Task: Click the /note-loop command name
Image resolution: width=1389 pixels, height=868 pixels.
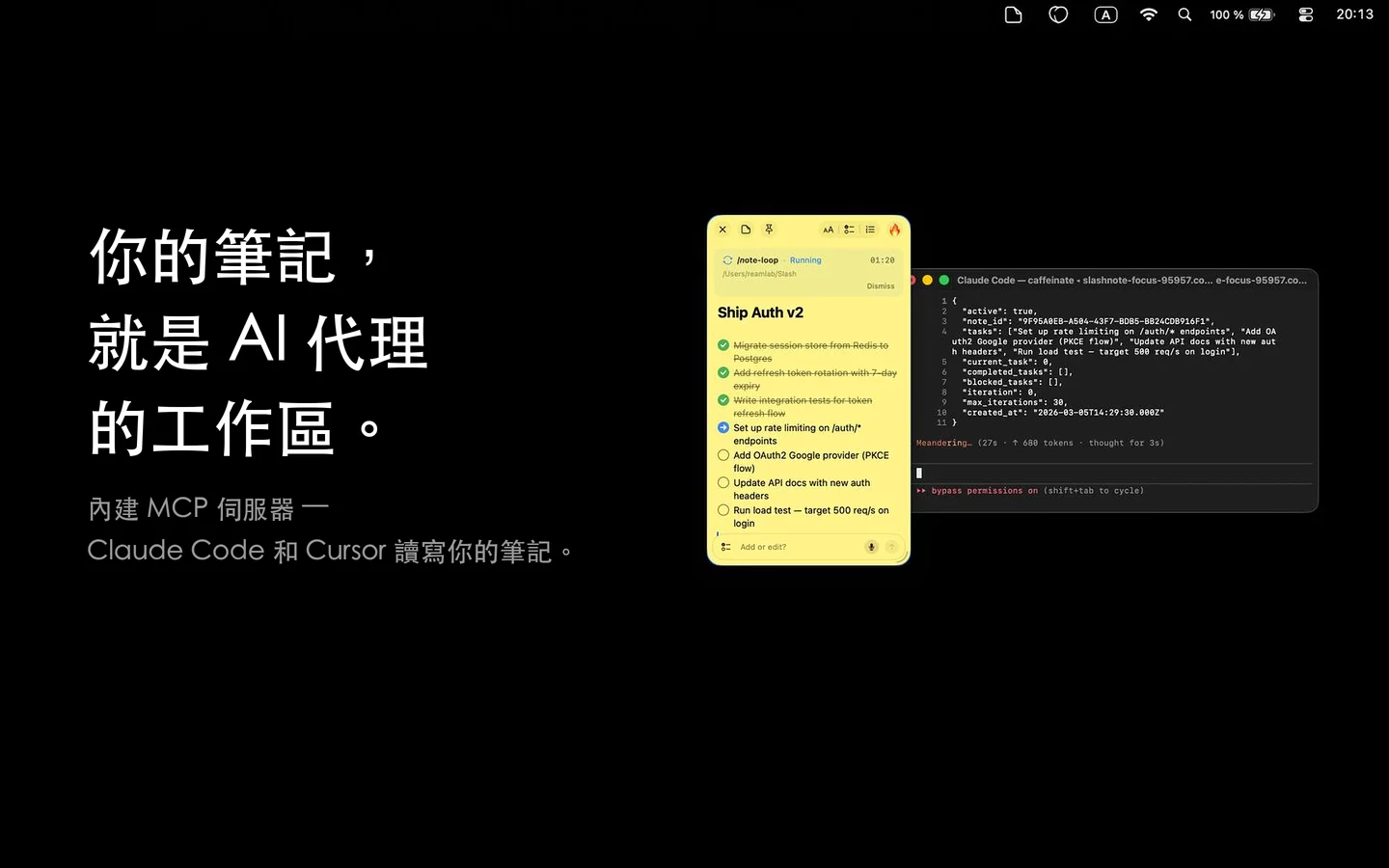Action: pos(757,260)
